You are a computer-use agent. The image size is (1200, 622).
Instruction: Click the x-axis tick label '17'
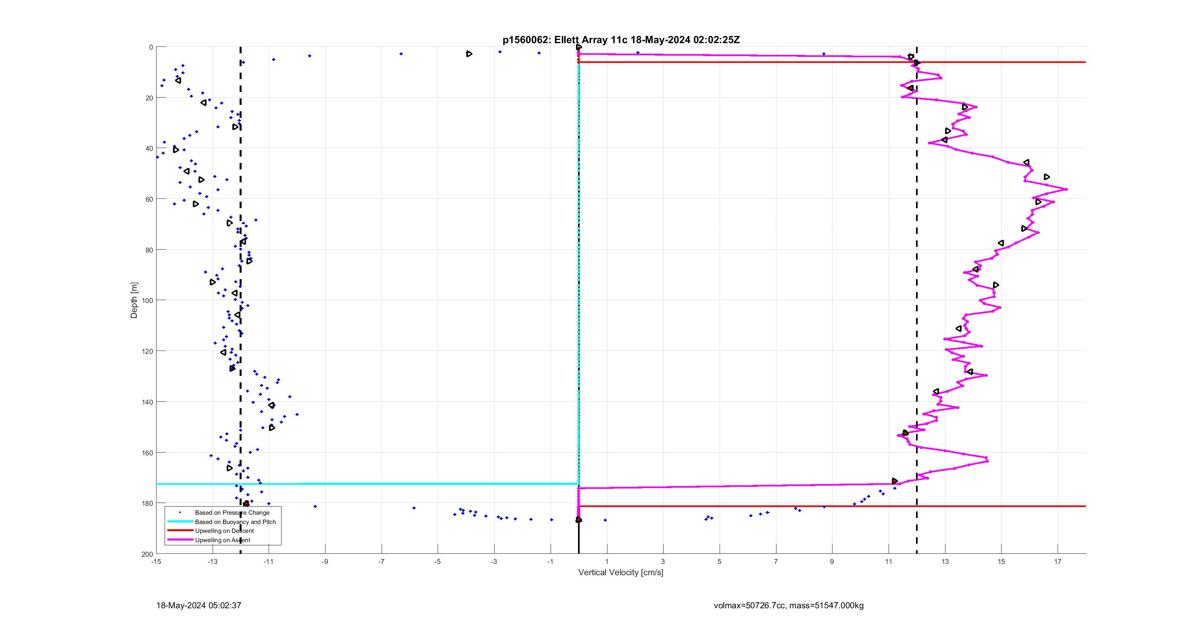pyautogui.click(x=1057, y=562)
